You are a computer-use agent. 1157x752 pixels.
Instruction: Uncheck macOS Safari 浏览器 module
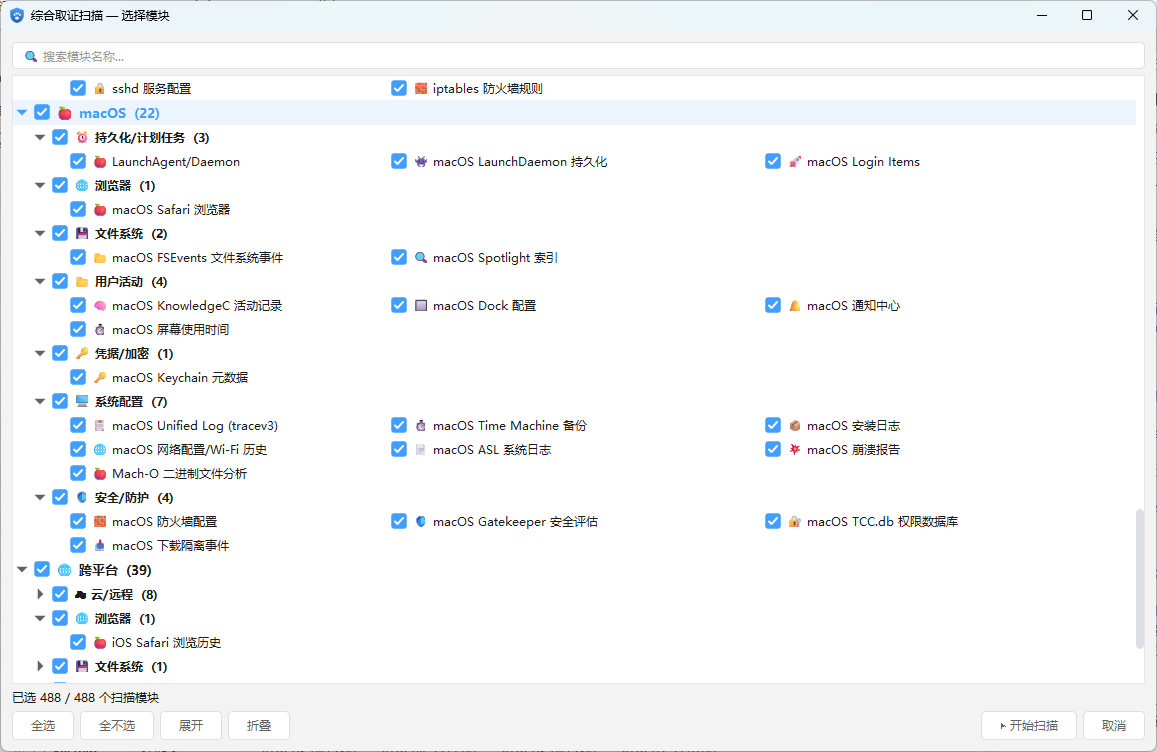click(77, 209)
